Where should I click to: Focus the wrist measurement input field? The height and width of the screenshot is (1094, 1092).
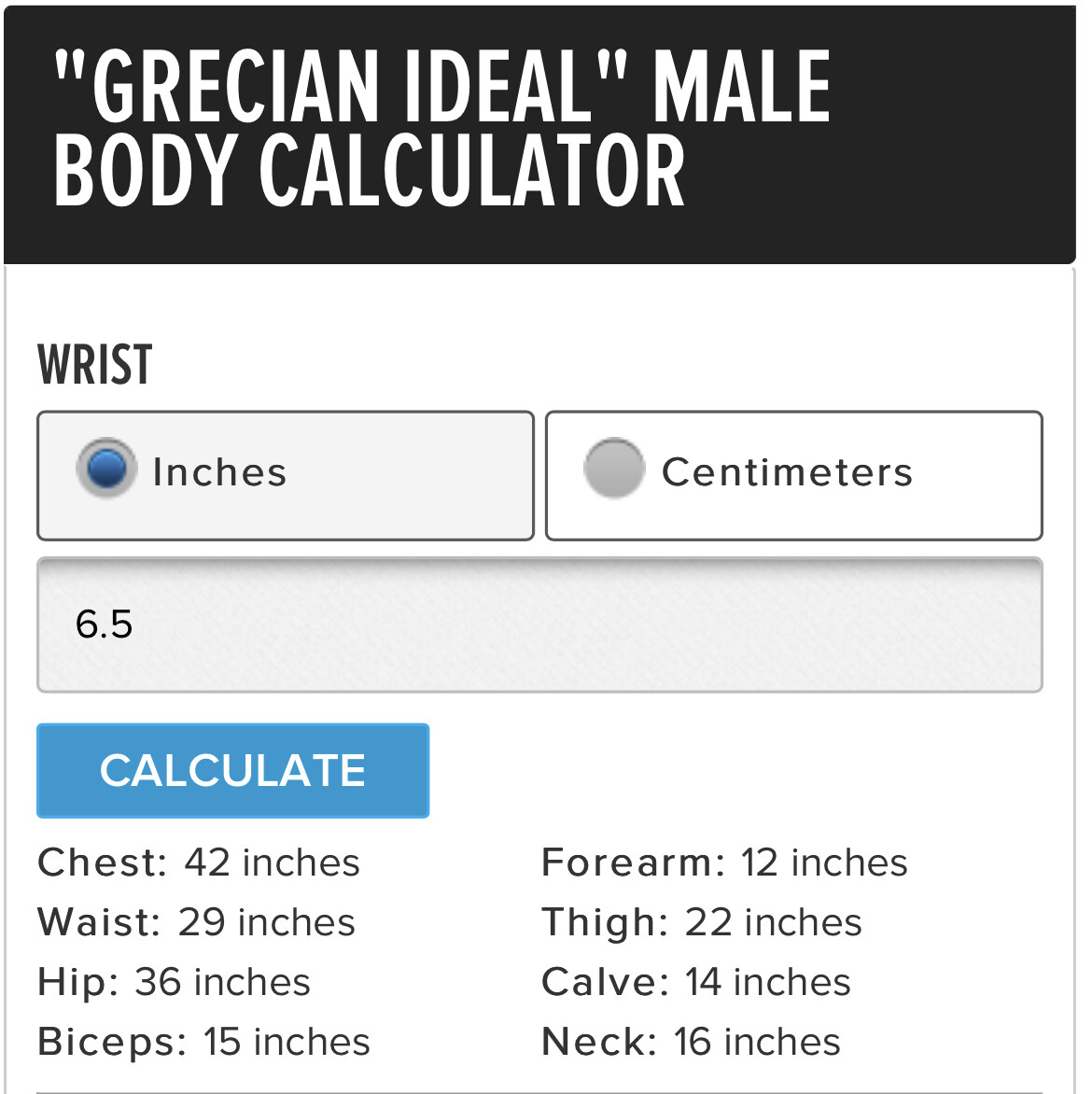pyautogui.click(x=539, y=624)
